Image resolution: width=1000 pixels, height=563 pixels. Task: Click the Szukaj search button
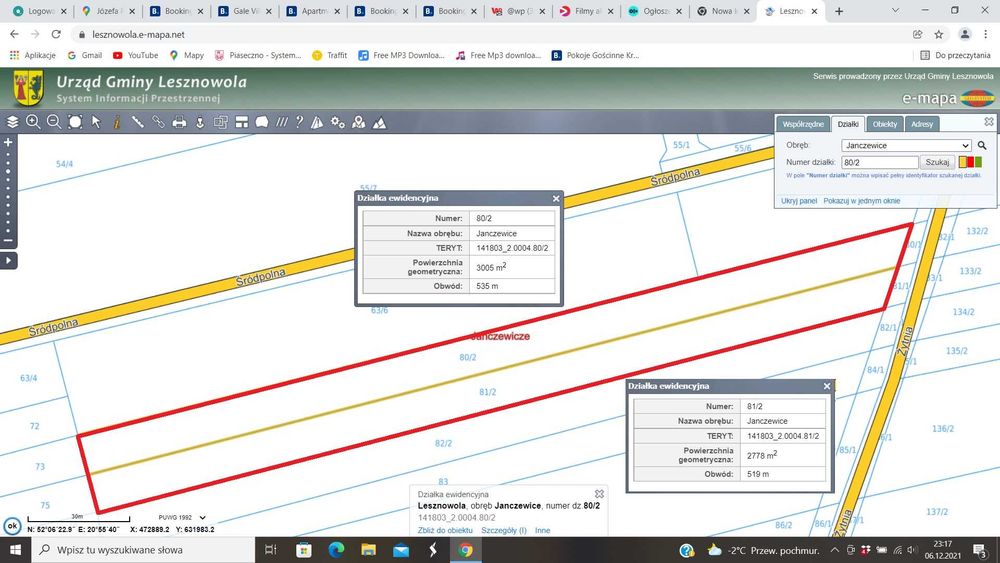click(937, 162)
